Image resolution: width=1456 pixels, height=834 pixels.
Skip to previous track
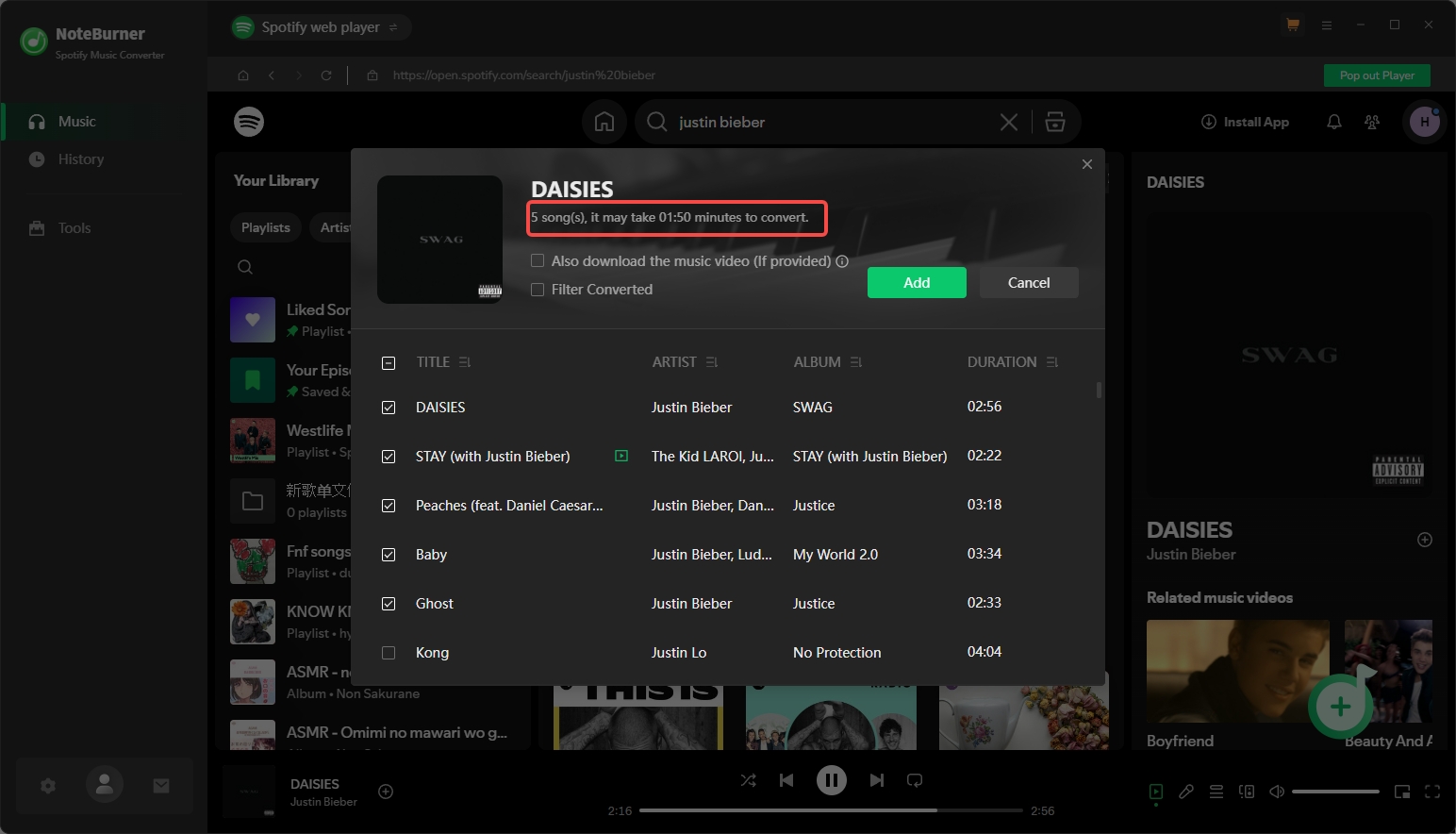point(786,780)
